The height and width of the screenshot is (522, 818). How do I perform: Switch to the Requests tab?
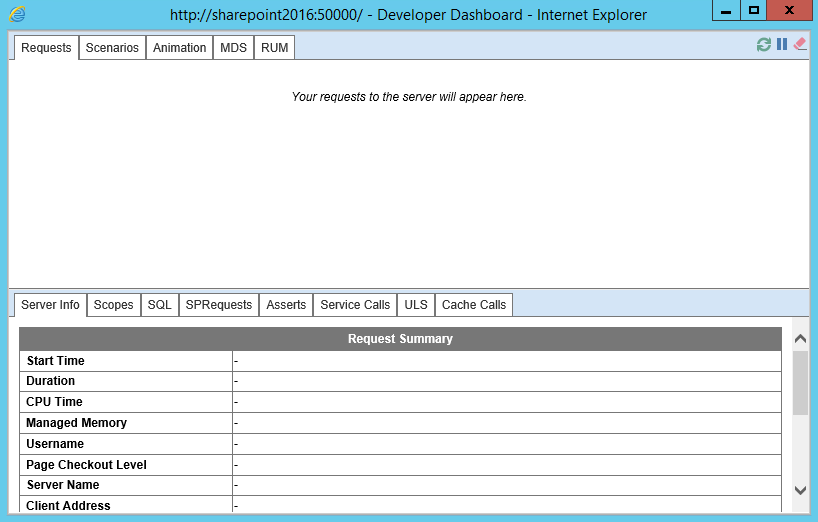pos(46,48)
